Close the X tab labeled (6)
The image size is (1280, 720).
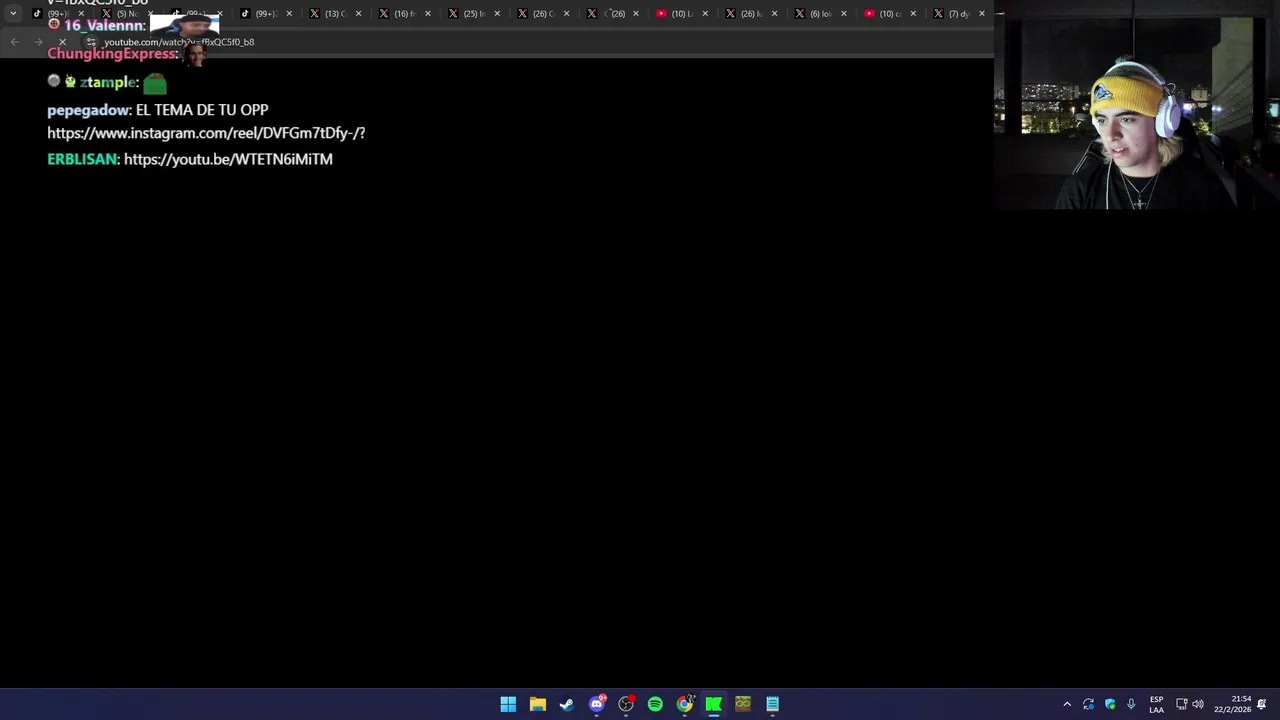click(x=844, y=14)
